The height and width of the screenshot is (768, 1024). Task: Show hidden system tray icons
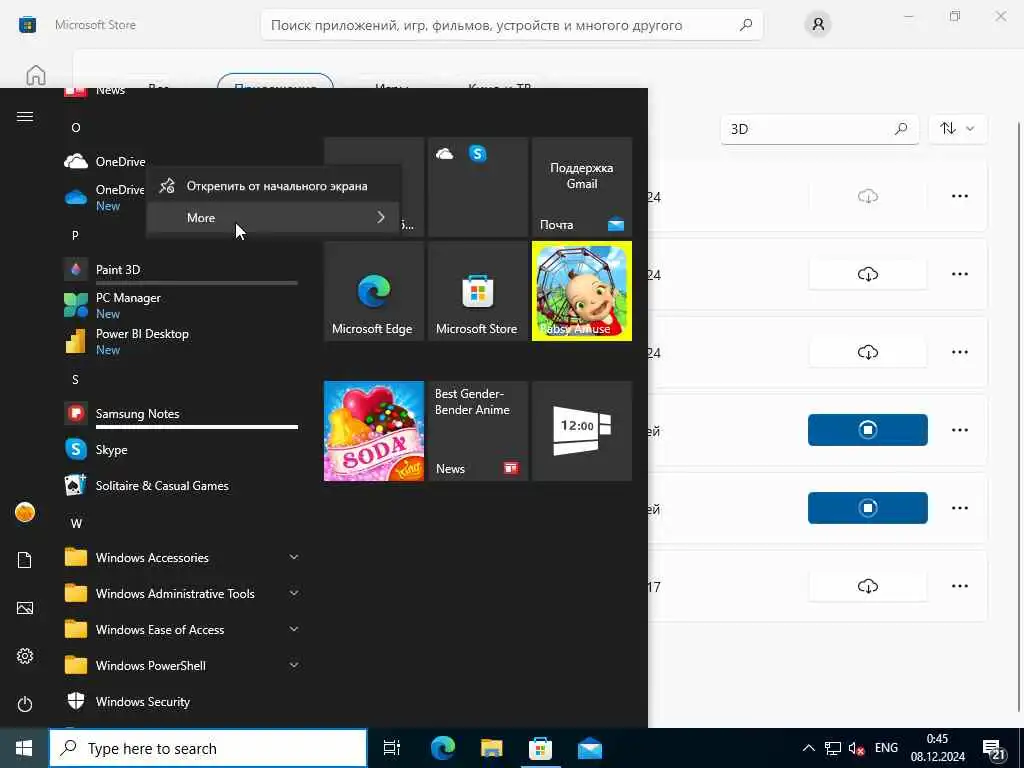(x=808, y=748)
